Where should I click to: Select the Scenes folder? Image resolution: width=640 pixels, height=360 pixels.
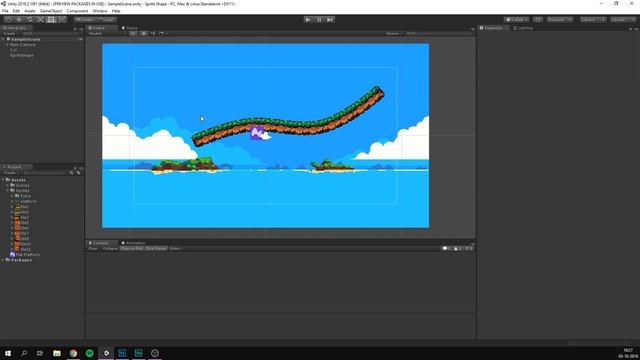(20, 185)
